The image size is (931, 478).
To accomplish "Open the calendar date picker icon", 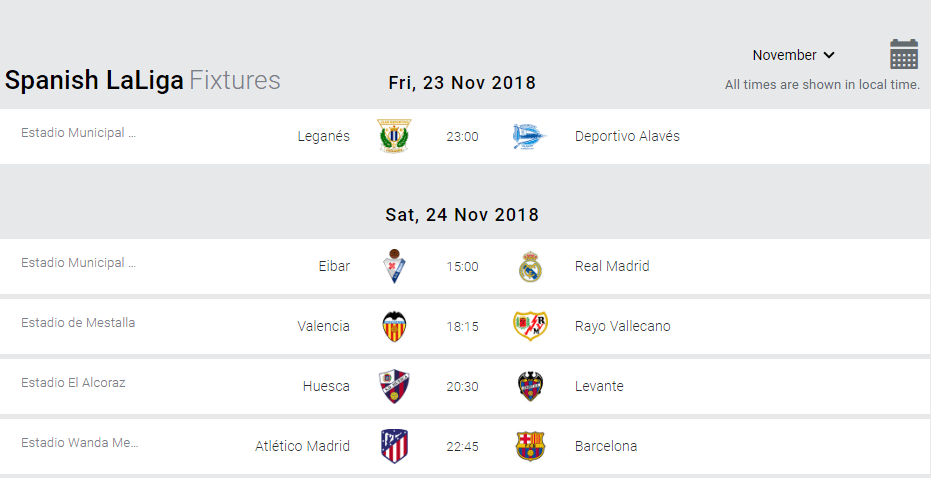I will (x=904, y=54).
